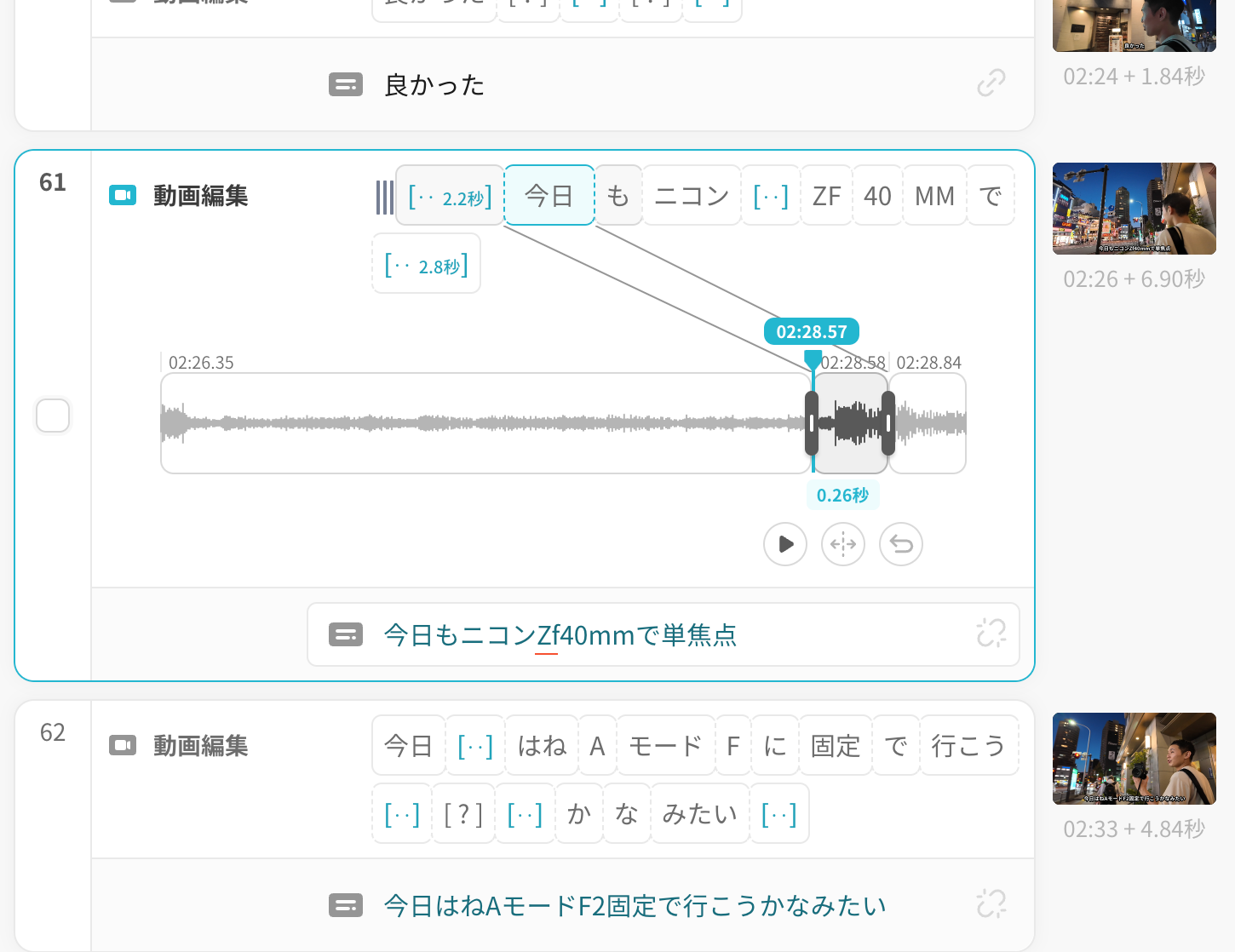This screenshot has height=952, width=1235.
Task: Select the 行こう word chip
Action: [969, 746]
